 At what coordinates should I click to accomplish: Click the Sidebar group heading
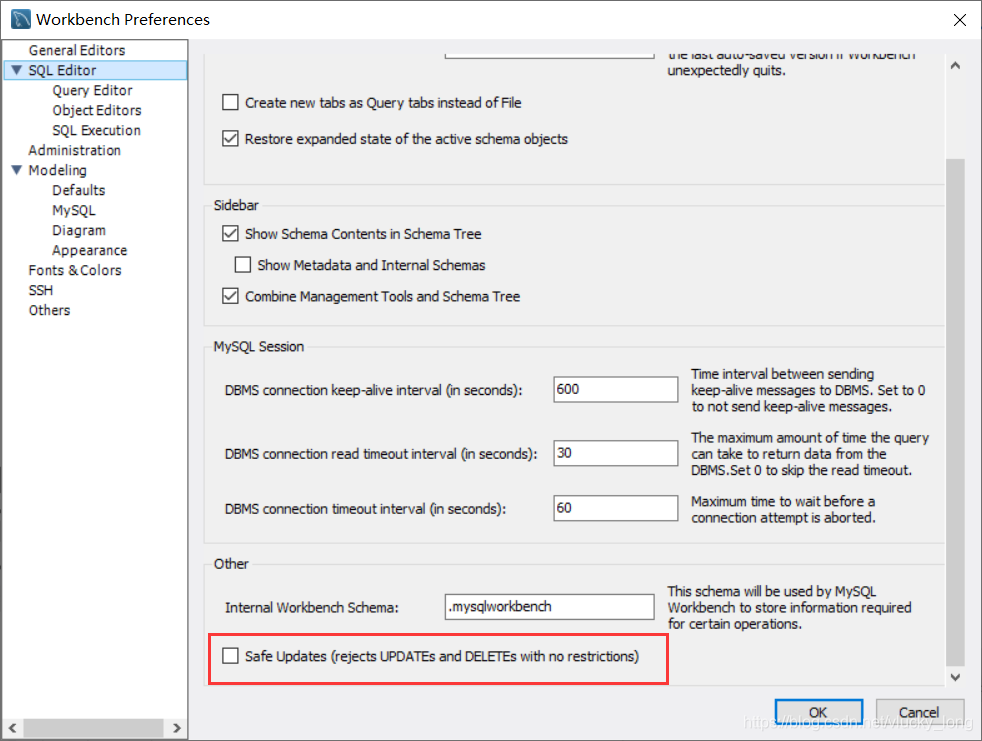coord(236,205)
